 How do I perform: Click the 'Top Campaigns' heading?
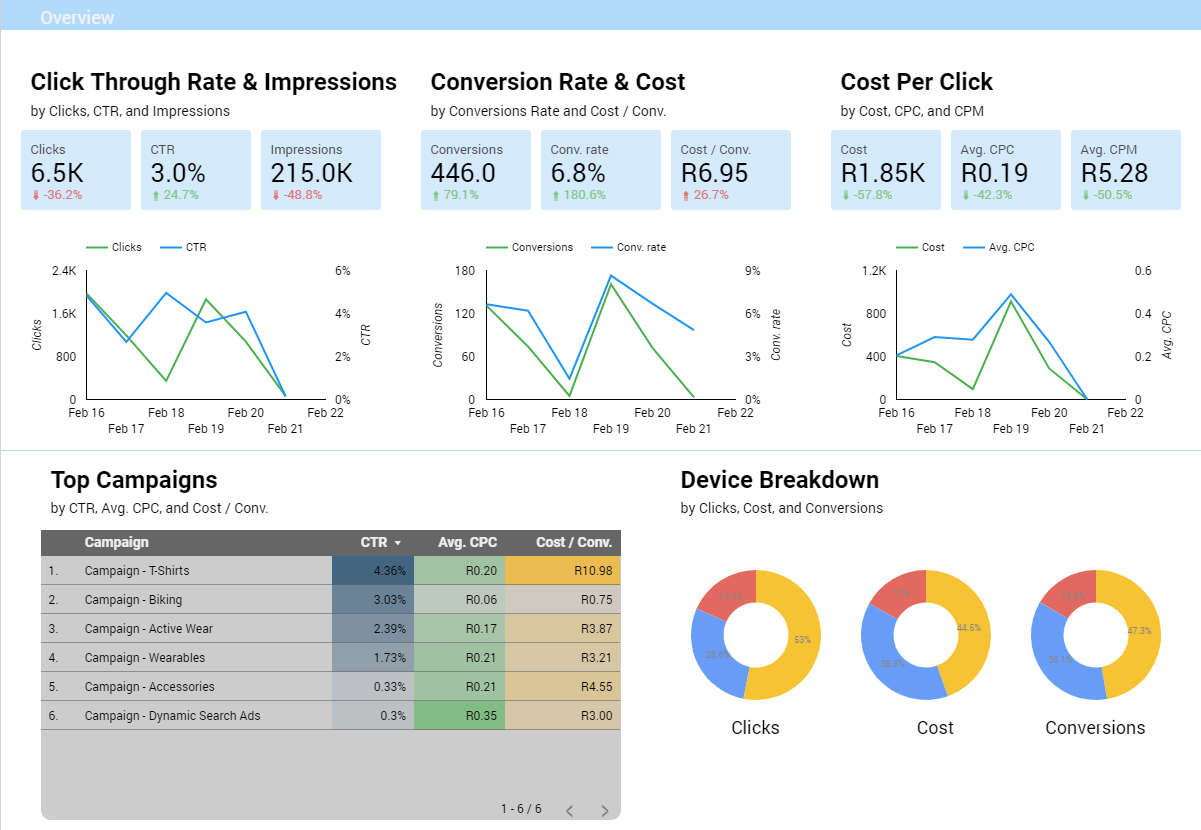(x=134, y=480)
